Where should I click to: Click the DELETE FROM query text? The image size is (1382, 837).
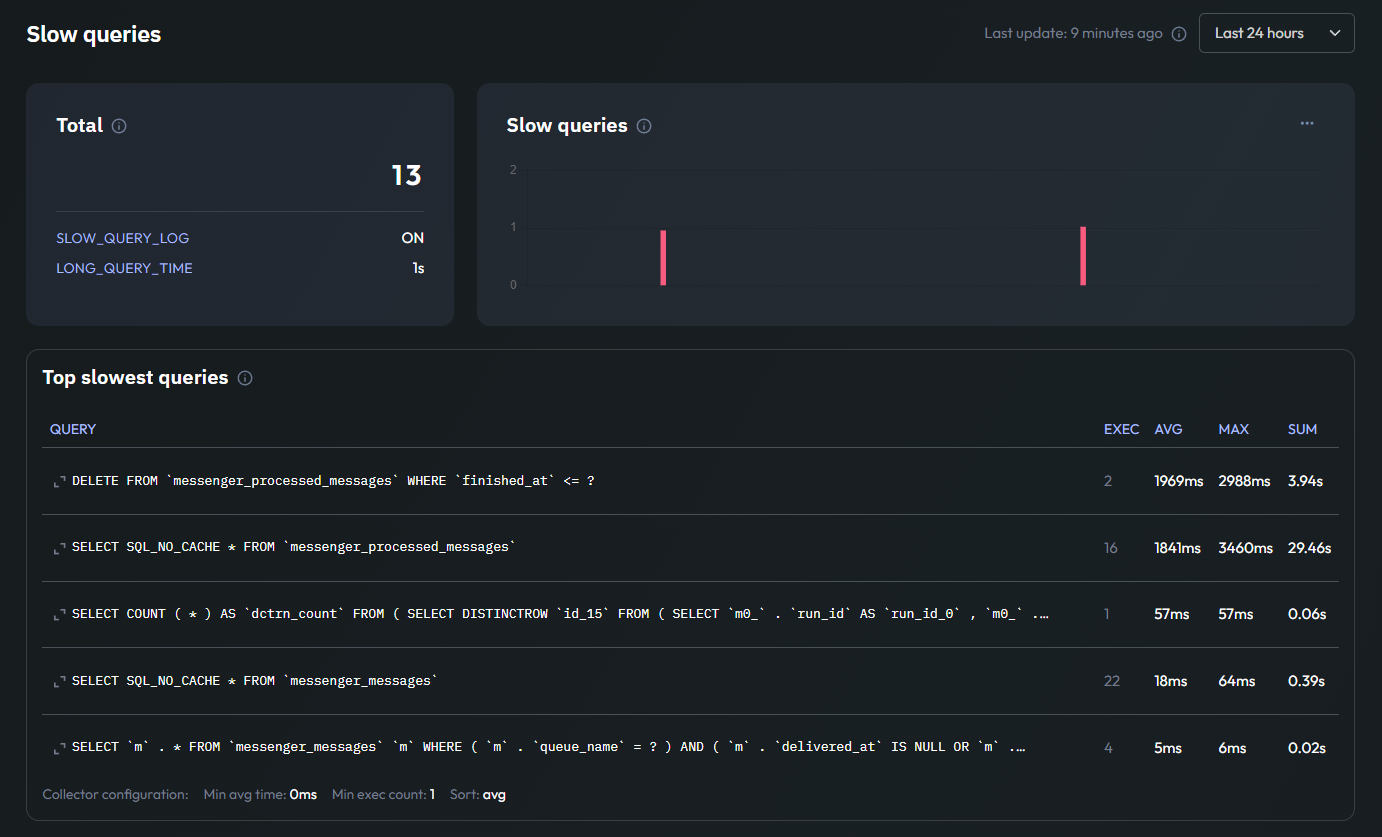(x=333, y=481)
